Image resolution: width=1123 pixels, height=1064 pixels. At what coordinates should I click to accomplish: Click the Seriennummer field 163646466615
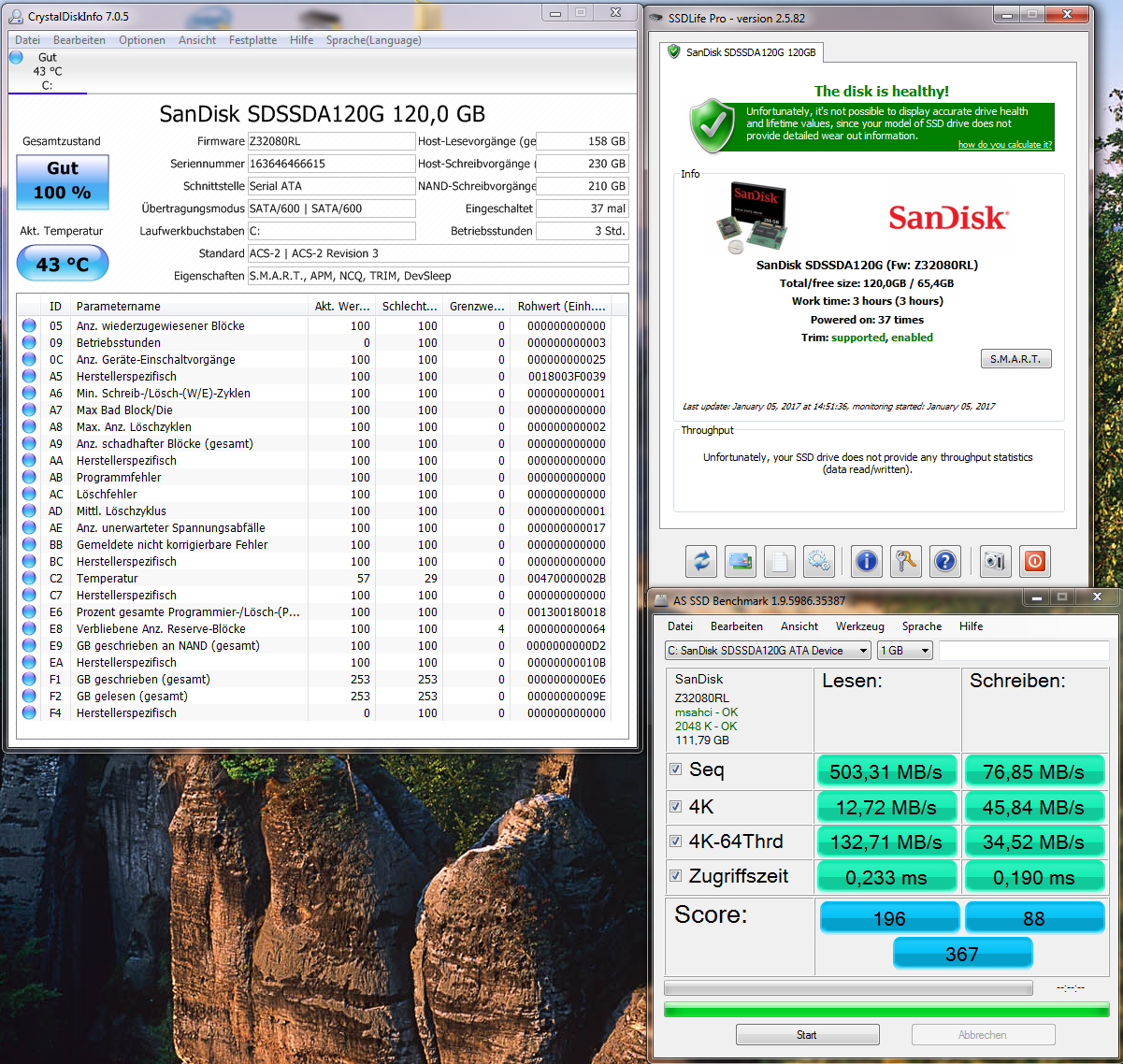tap(331, 164)
